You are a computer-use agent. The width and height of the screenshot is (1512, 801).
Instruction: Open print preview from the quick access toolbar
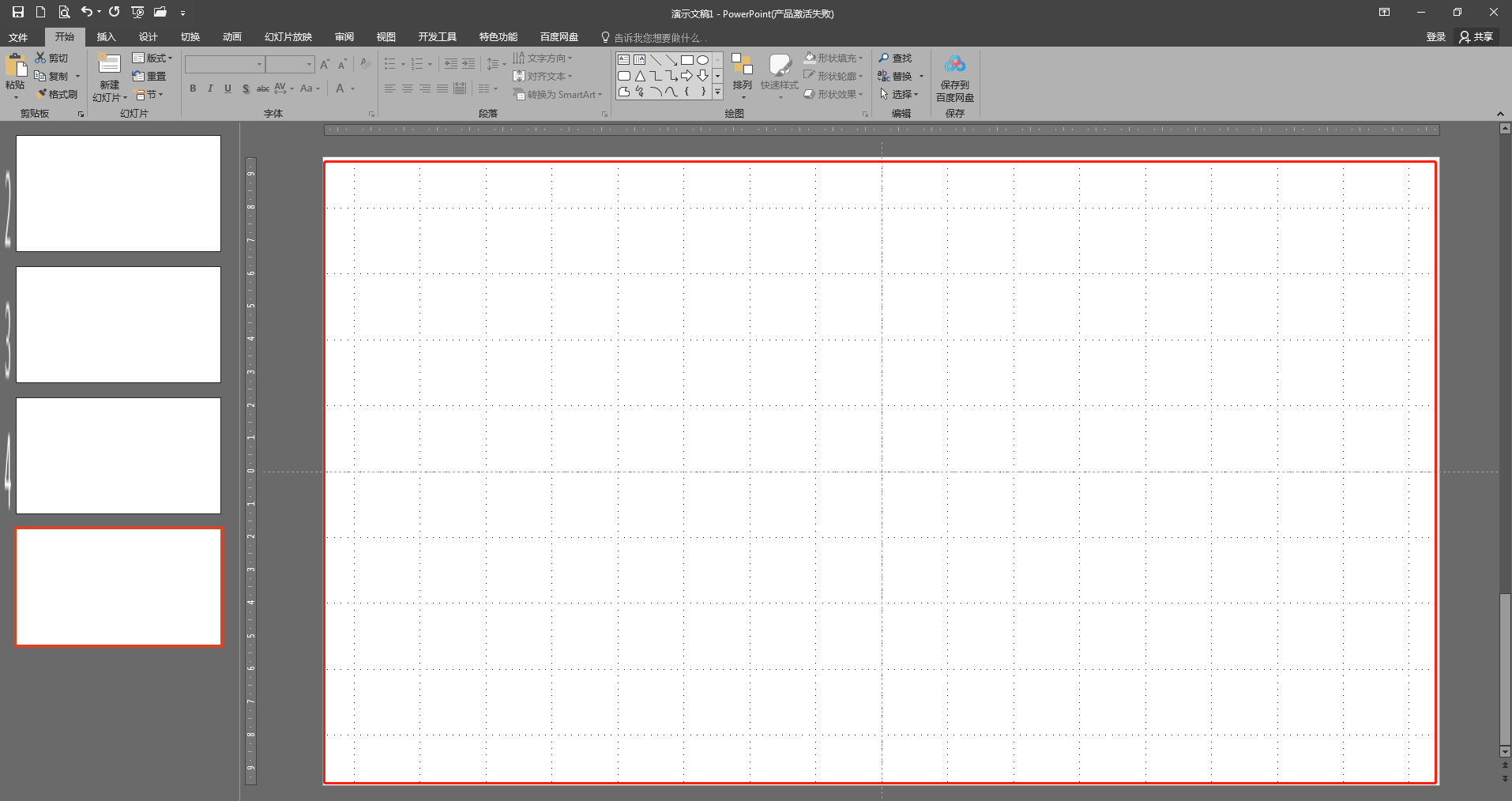coord(64,12)
